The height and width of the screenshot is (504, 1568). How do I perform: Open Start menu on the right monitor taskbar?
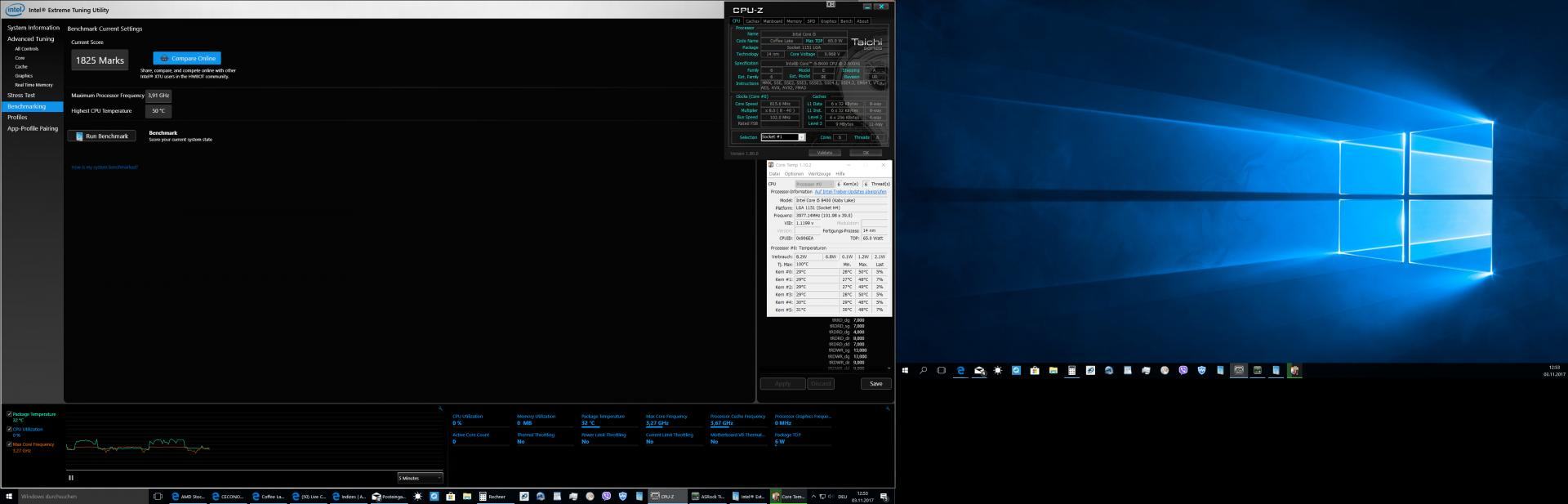coord(905,370)
